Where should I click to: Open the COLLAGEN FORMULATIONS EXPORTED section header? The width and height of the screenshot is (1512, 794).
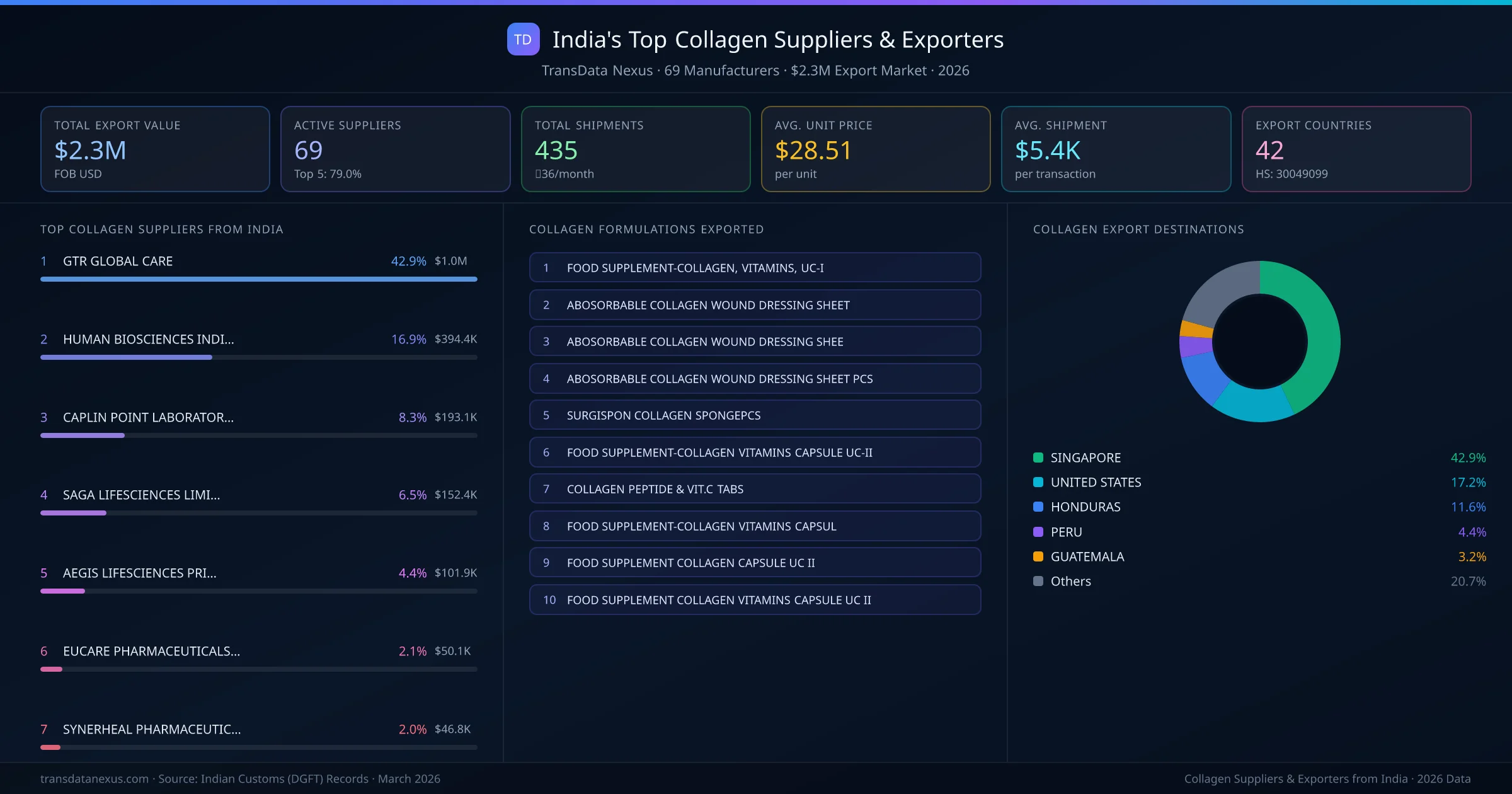click(x=647, y=229)
